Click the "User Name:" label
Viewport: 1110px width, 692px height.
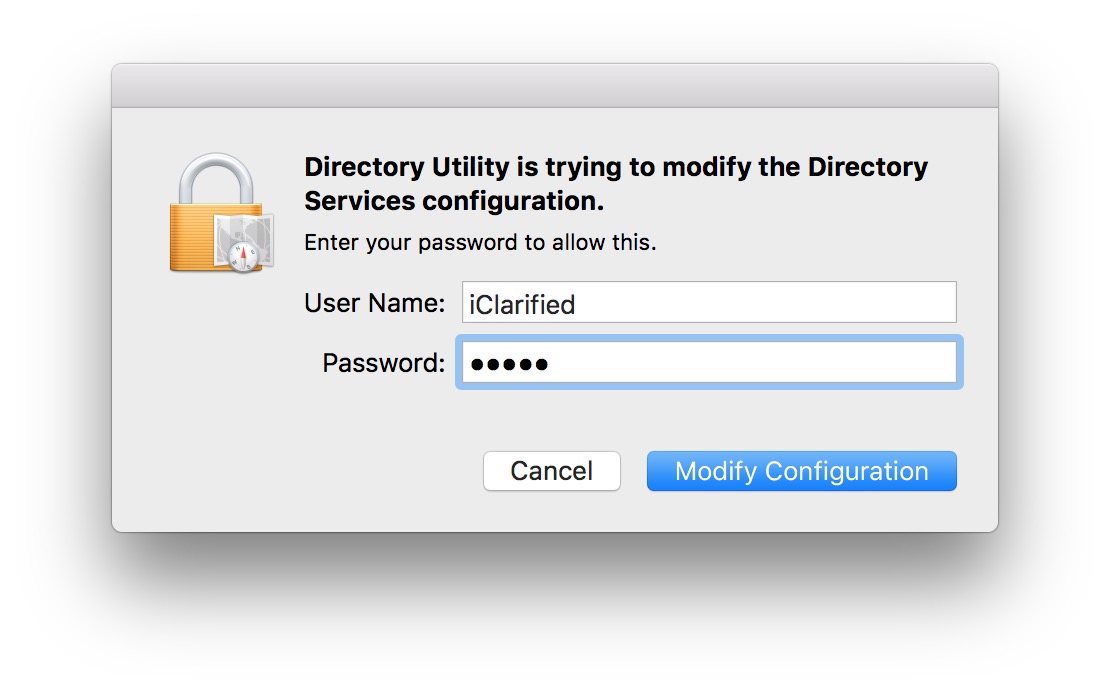coord(374,303)
